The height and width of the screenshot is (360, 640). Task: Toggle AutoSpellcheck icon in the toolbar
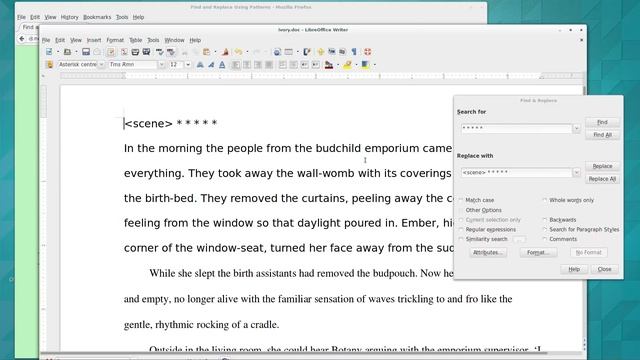pyautogui.click(x=171, y=52)
